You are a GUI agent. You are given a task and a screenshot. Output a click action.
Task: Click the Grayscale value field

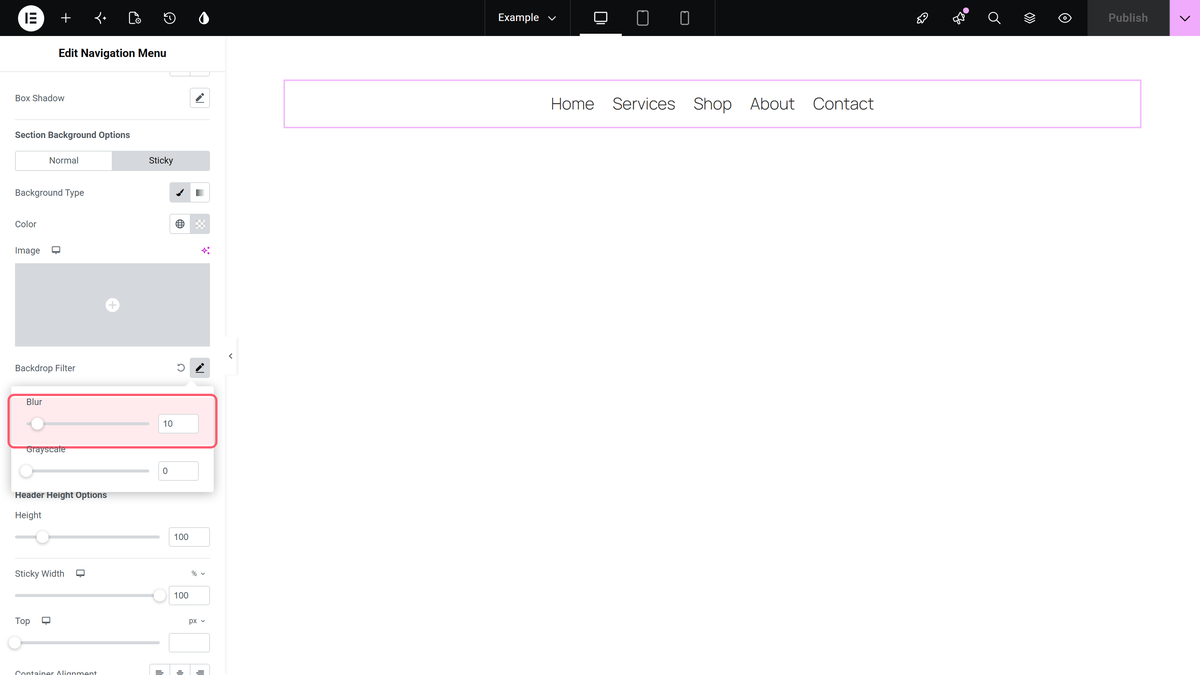[178, 471]
